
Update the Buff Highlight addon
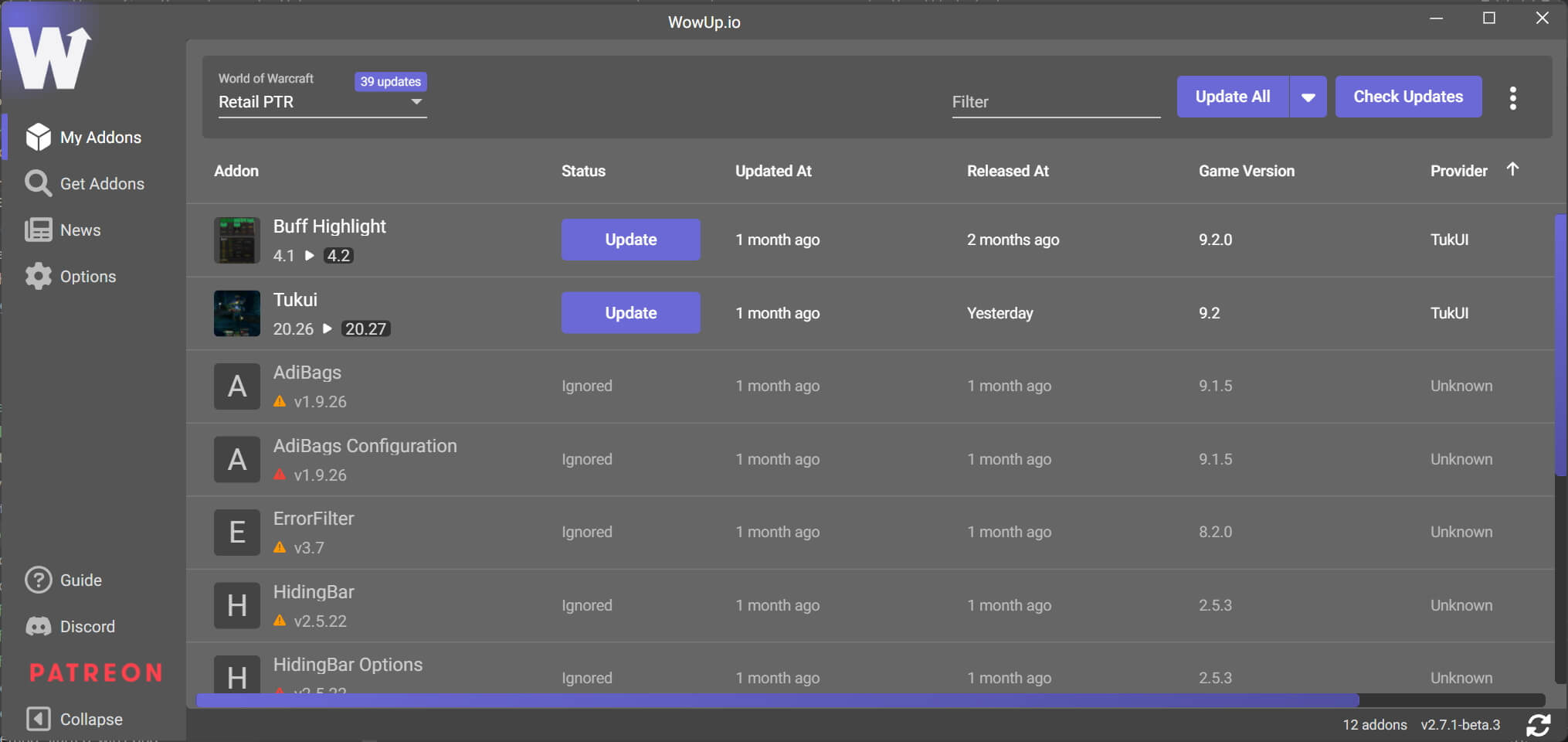pyautogui.click(x=630, y=240)
